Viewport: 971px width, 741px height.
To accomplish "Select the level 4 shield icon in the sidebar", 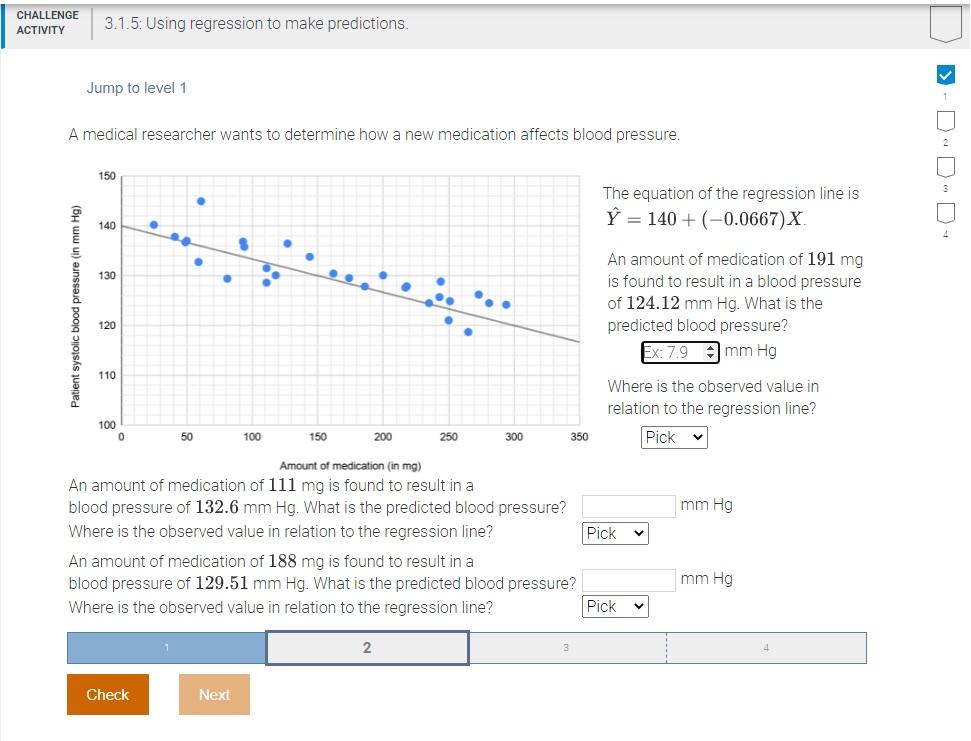I will (944, 212).
